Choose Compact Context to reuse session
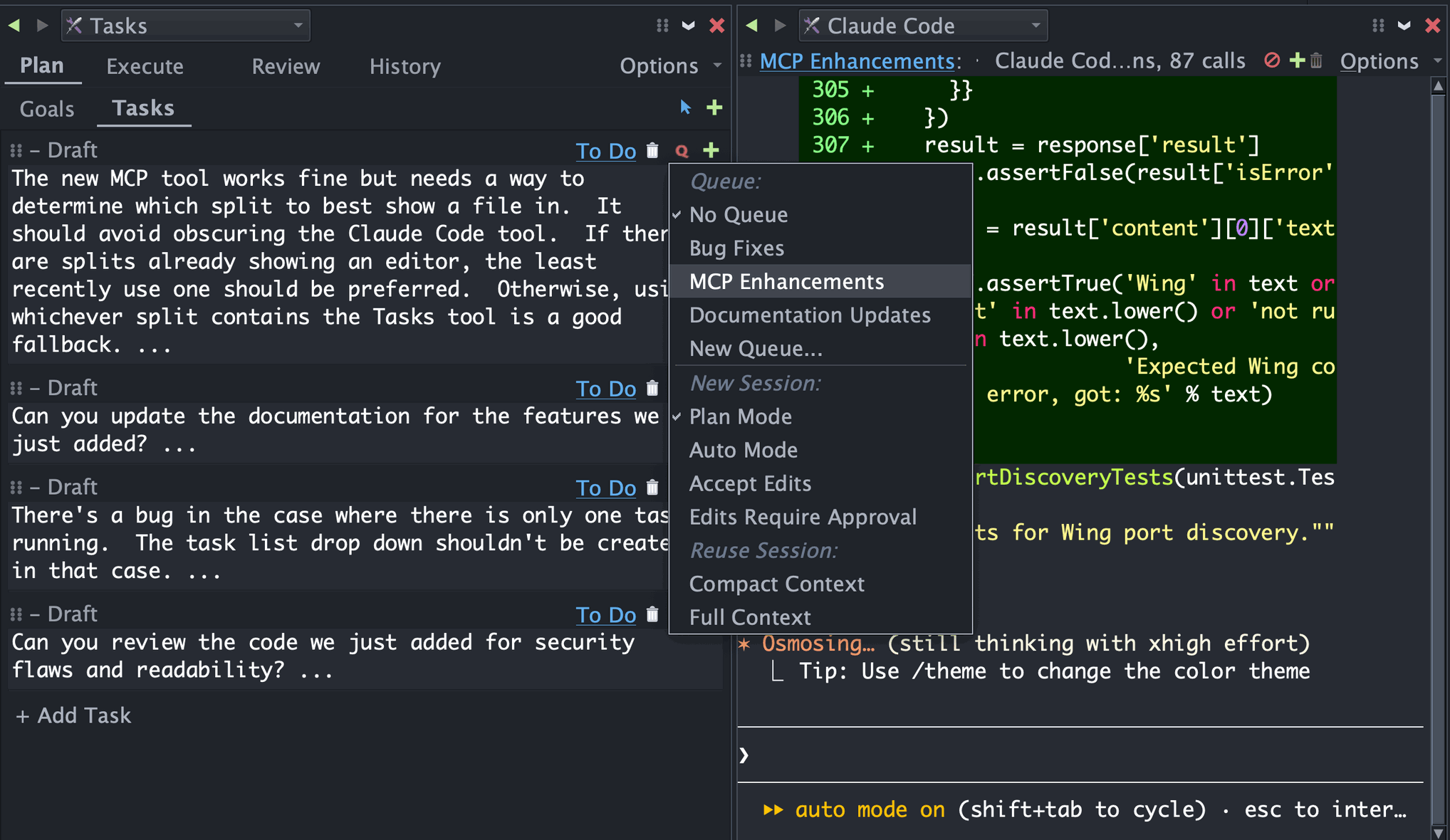This screenshot has height=840, width=1450. pos(820,584)
